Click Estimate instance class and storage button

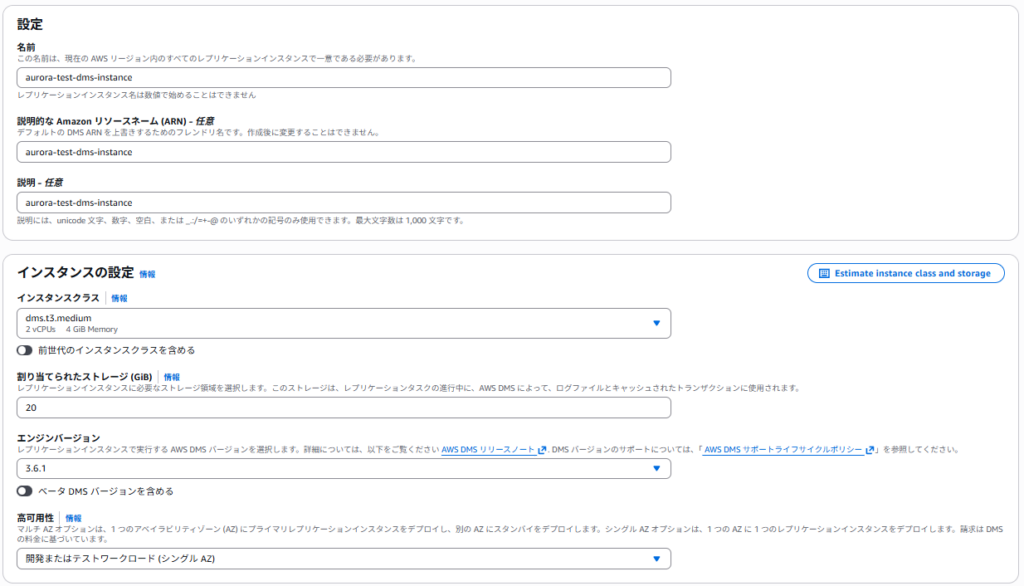[x=905, y=273]
